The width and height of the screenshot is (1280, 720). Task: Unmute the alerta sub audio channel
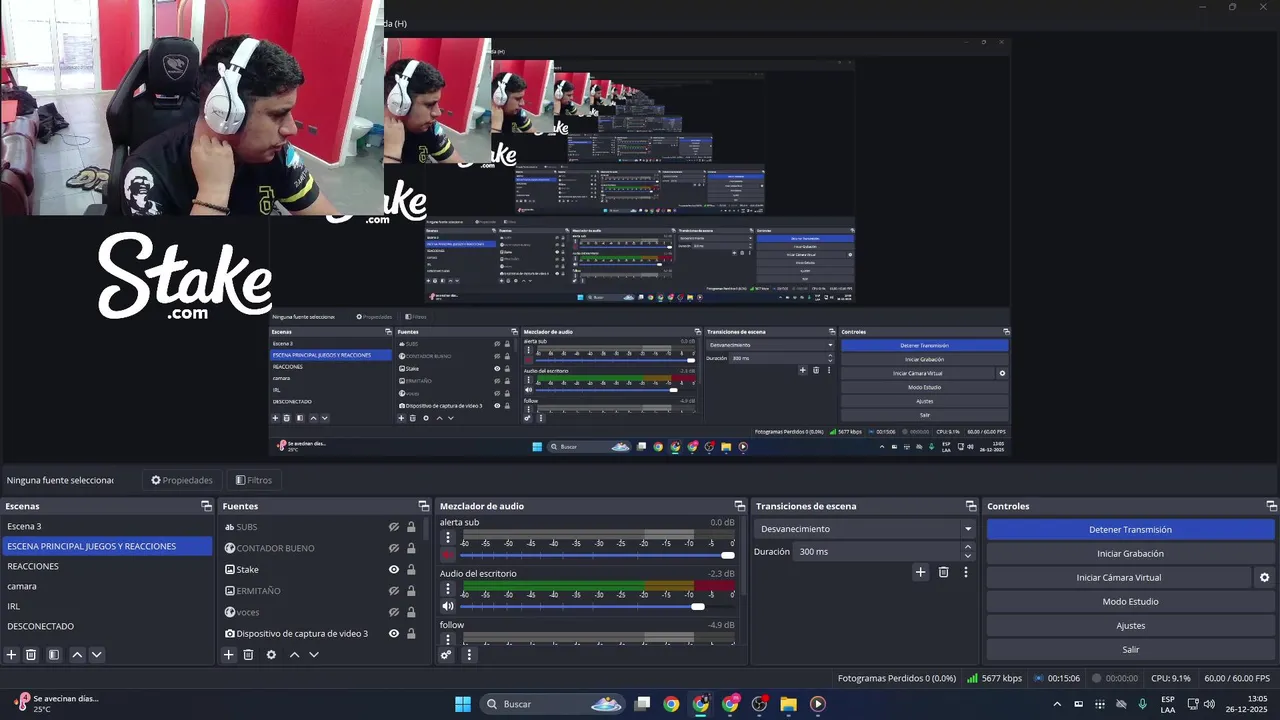(x=448, y=555)
